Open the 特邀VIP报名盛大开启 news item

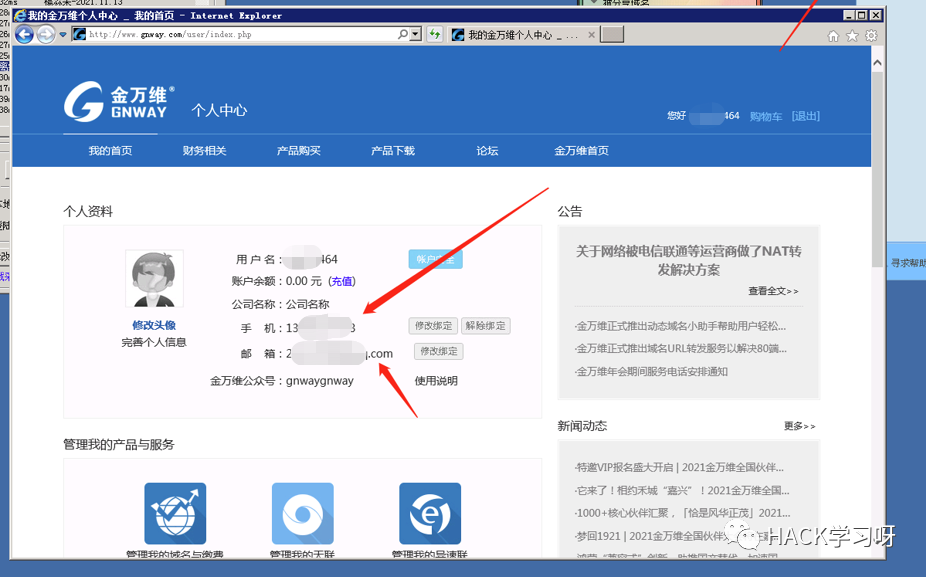coord(679,467)
